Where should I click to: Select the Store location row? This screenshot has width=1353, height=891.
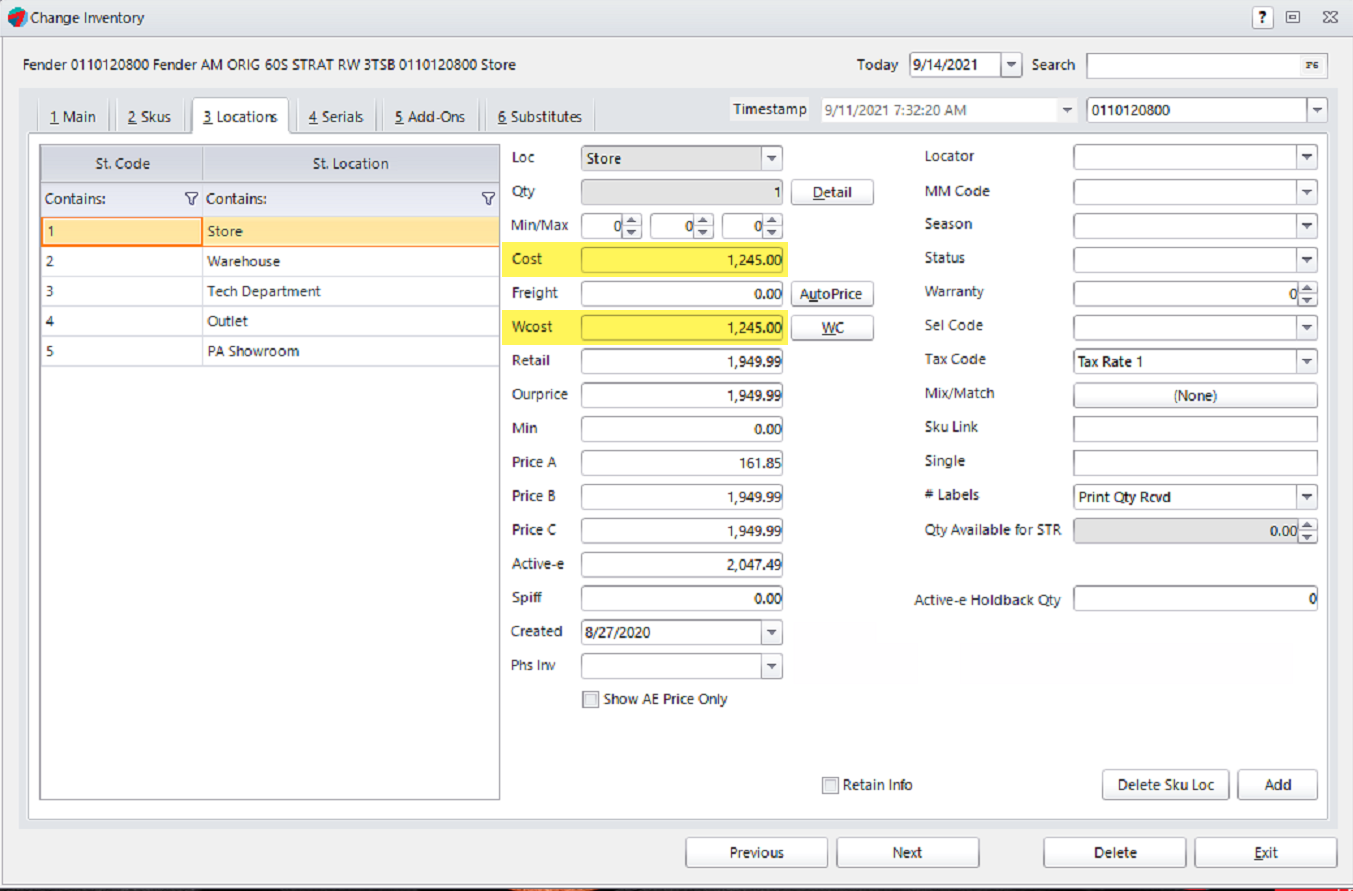[x=269, y=231]
